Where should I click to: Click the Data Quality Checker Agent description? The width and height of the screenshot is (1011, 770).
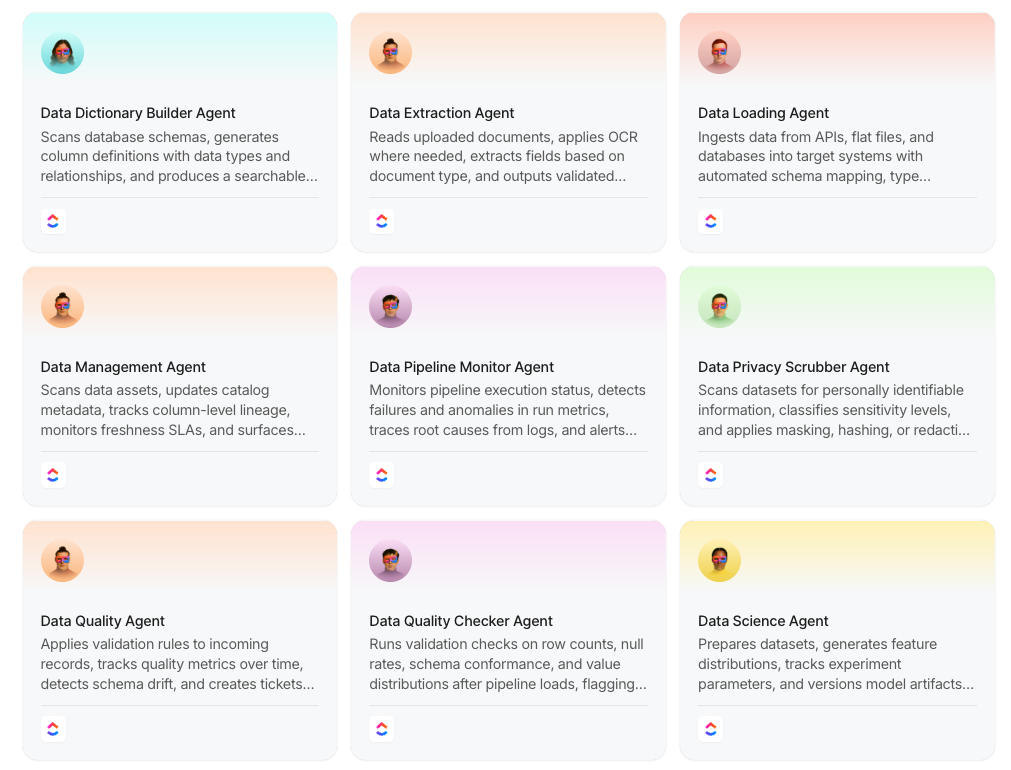(507, 664)
